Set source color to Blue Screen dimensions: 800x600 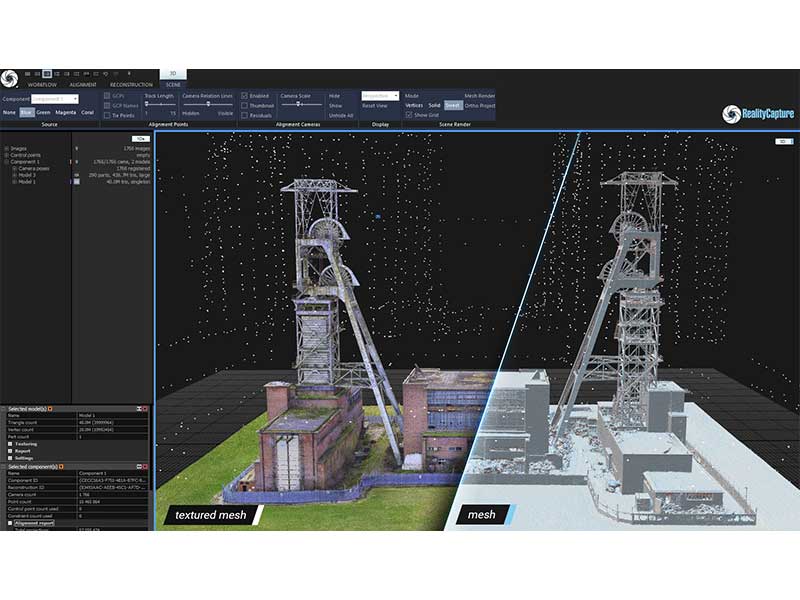[x=27, y=113]
